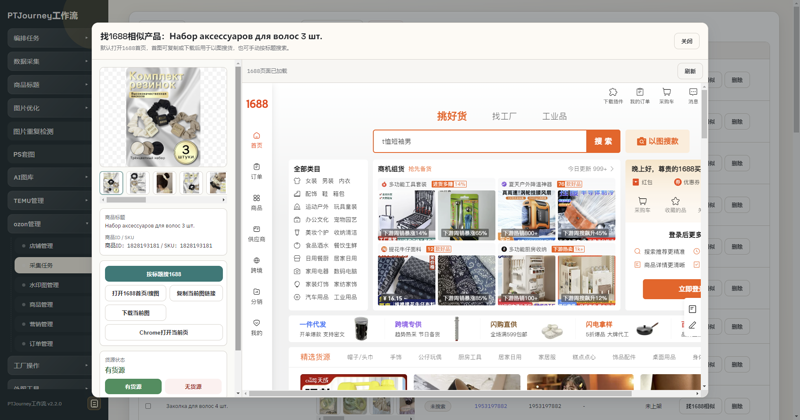Expand the 今日更新 999+ arrow
This screenshot has height=420, width=800.
(612, 169)
